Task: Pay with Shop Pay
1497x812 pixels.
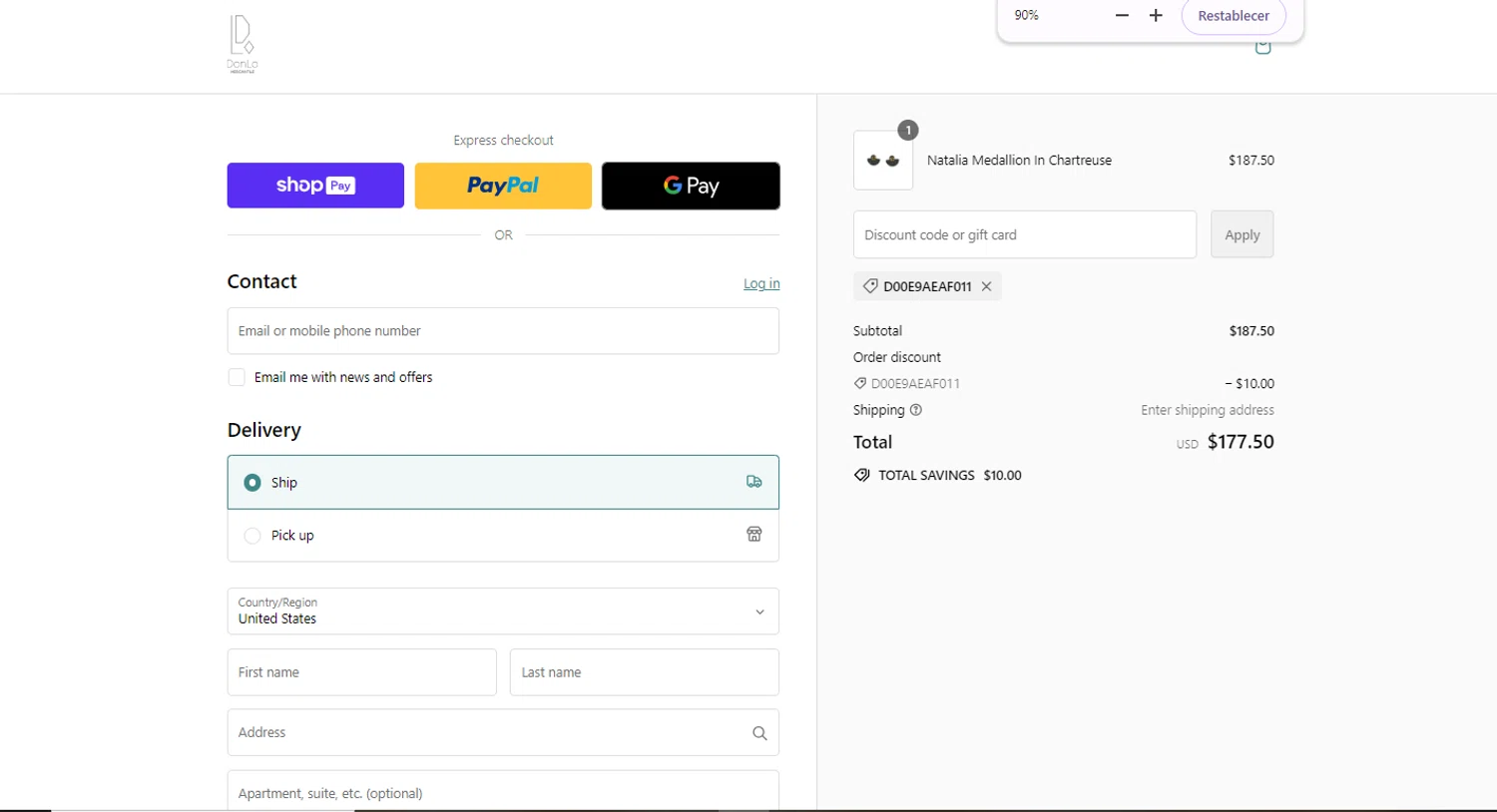Action: click(x=315, y=186)
